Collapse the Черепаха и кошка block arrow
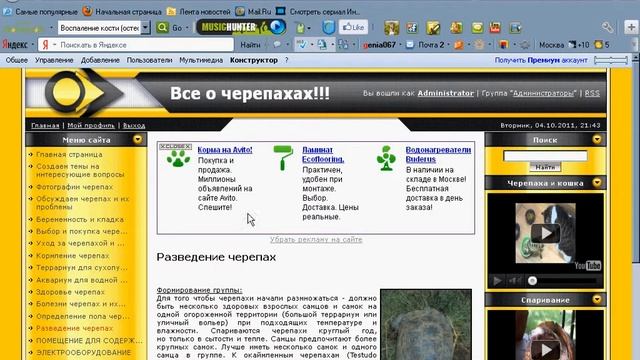 597,182
